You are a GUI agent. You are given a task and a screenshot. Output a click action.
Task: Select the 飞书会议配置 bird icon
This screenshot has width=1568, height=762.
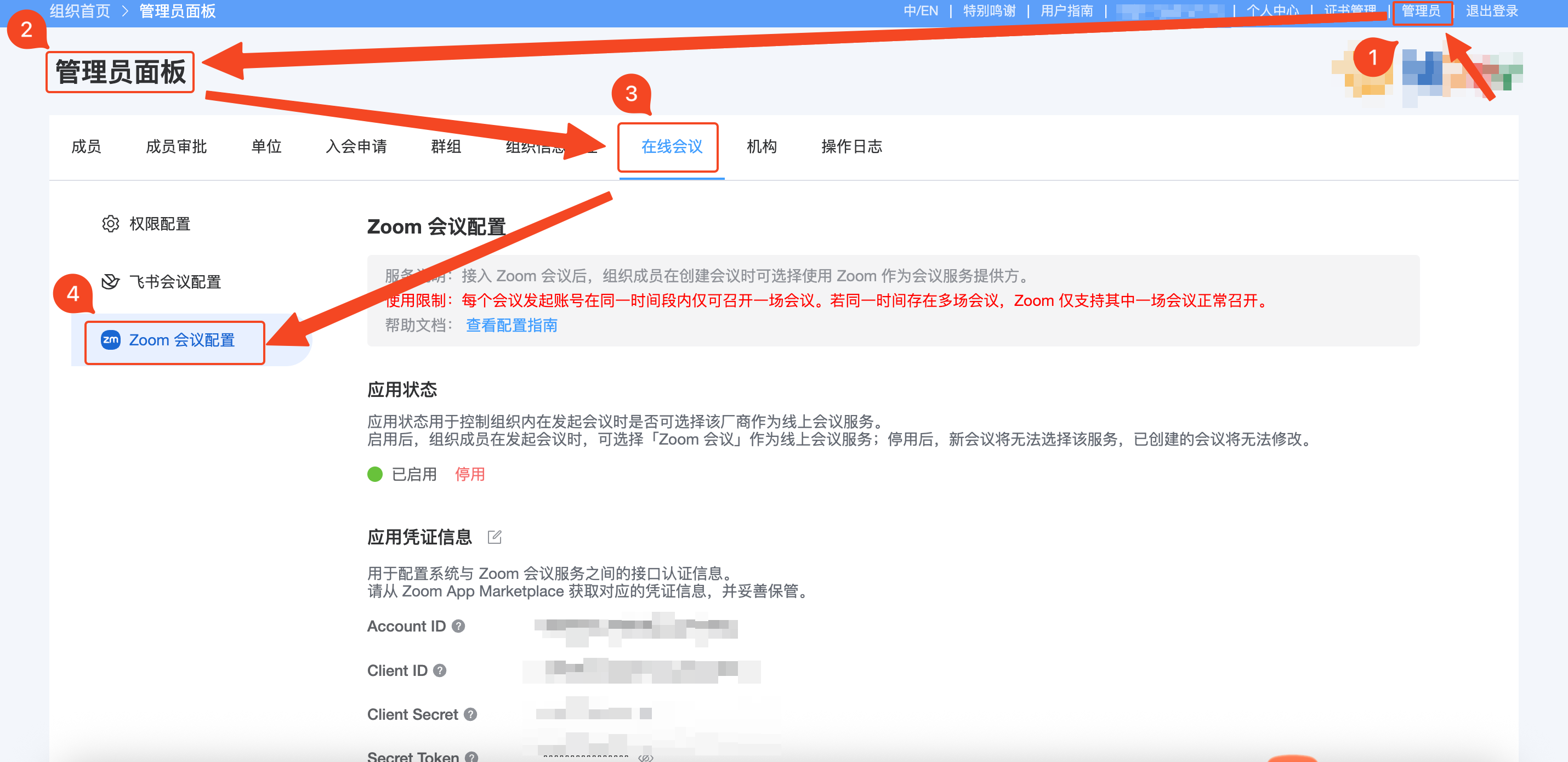[110, 281]
